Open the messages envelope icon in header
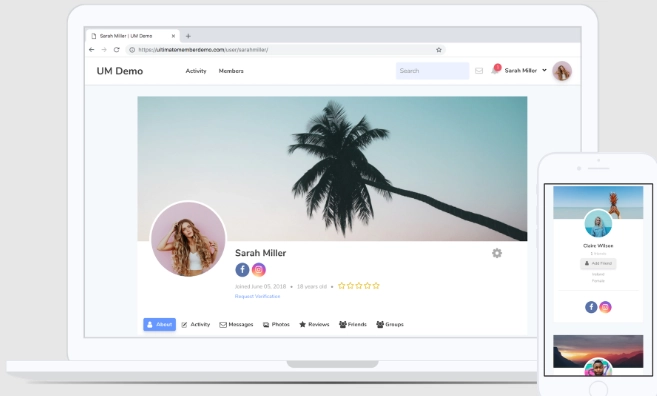The width and height of the screenshot is (657, 396). coord(479,71)
